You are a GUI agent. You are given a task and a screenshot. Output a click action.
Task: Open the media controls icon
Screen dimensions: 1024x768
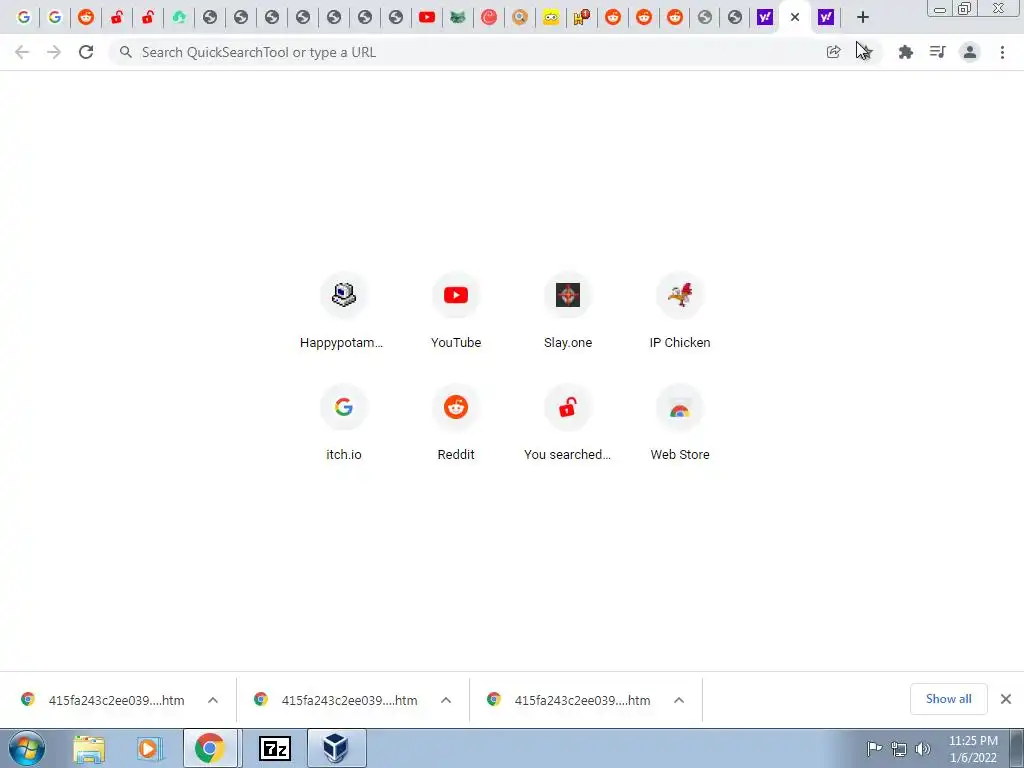(x=937, y=52)
